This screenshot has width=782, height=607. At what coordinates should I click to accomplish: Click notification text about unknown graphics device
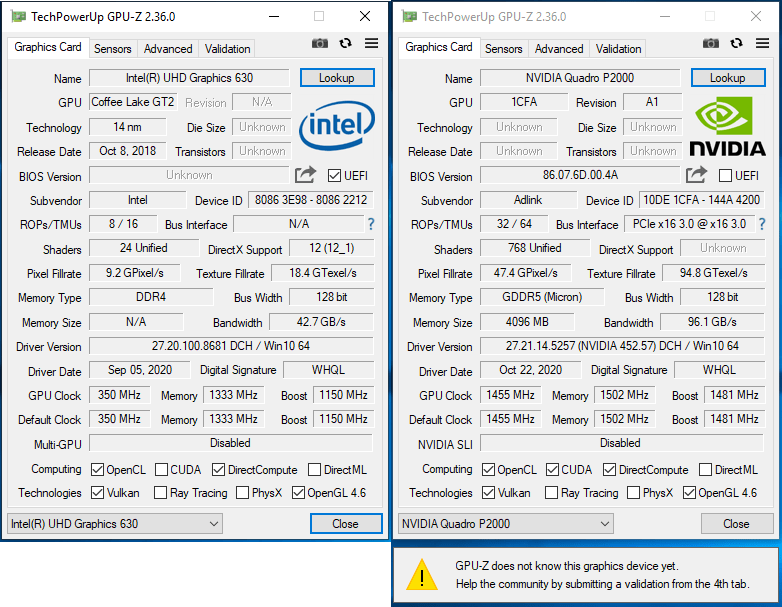click(x=602, y=575)
